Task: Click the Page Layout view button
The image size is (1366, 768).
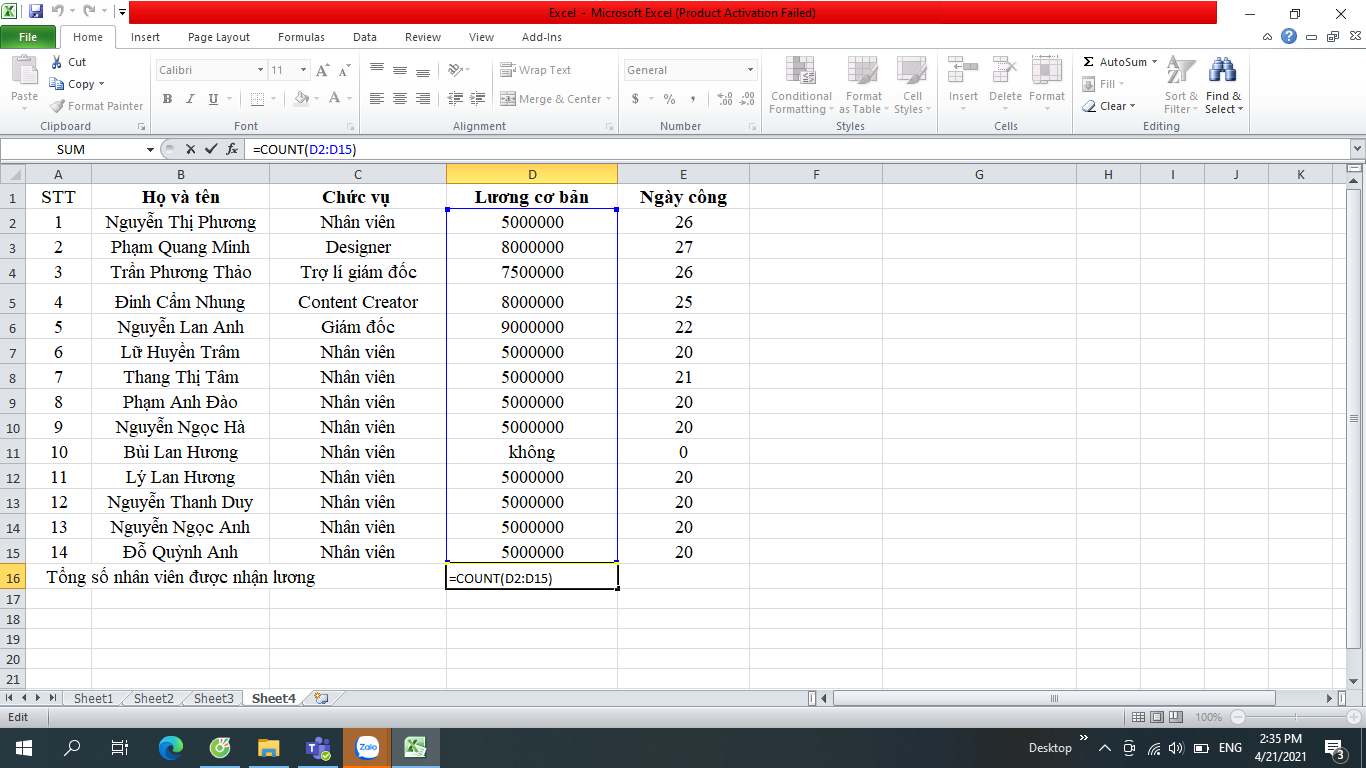Action: [1158, 717]
